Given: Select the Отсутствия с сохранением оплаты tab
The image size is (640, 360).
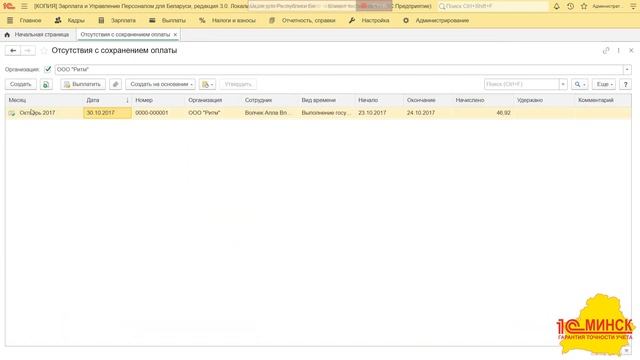Looking at the screenshot, I should pyautogui.click(x=125, y=35).
